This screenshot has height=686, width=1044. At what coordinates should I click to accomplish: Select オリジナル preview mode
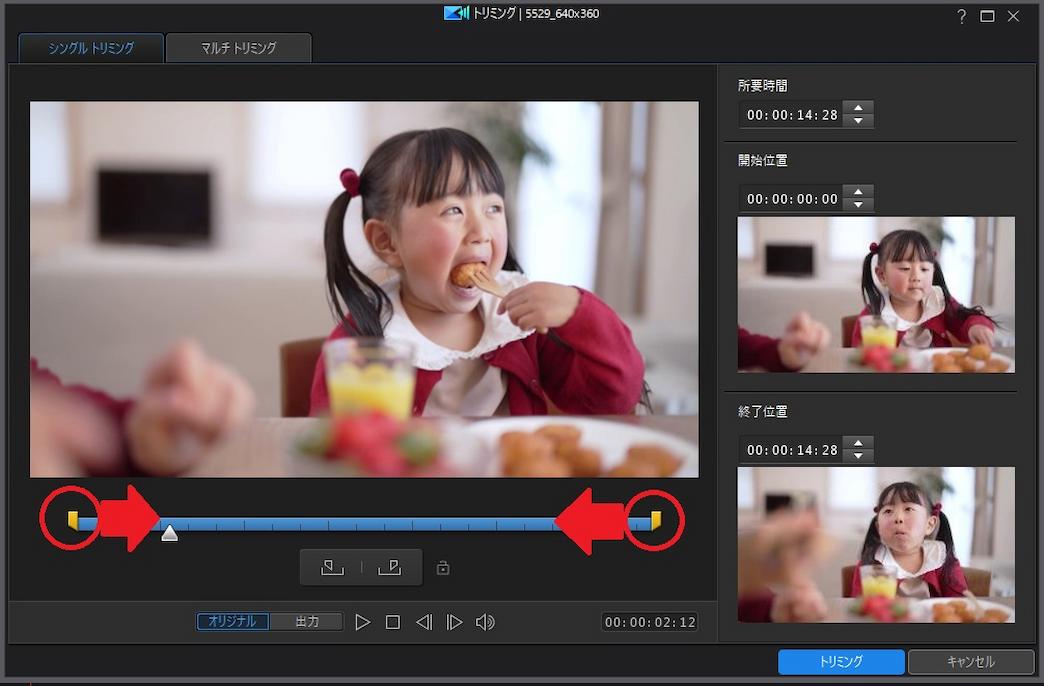[x=231, y=621]
